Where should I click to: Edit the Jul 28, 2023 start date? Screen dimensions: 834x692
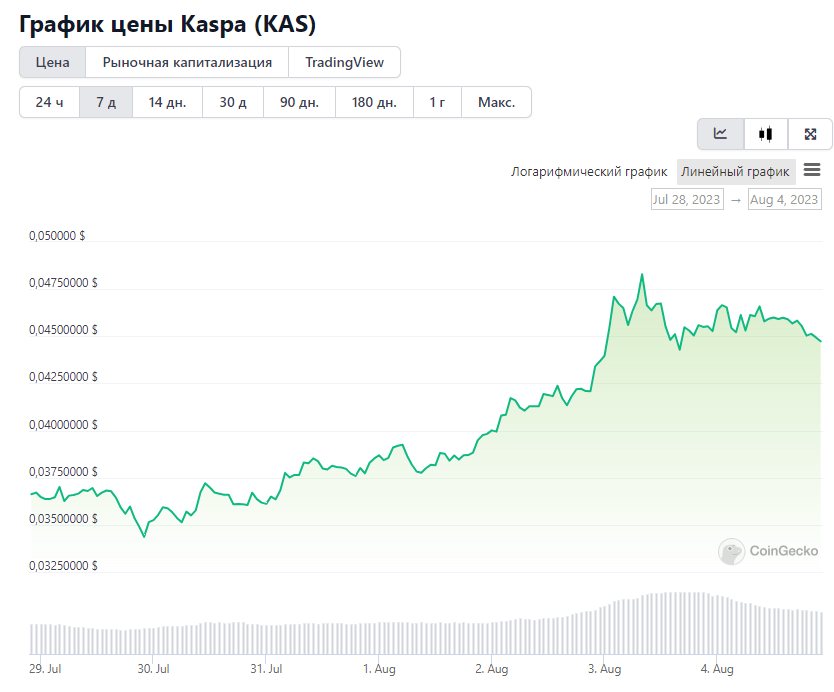click(x=687, y=199)
